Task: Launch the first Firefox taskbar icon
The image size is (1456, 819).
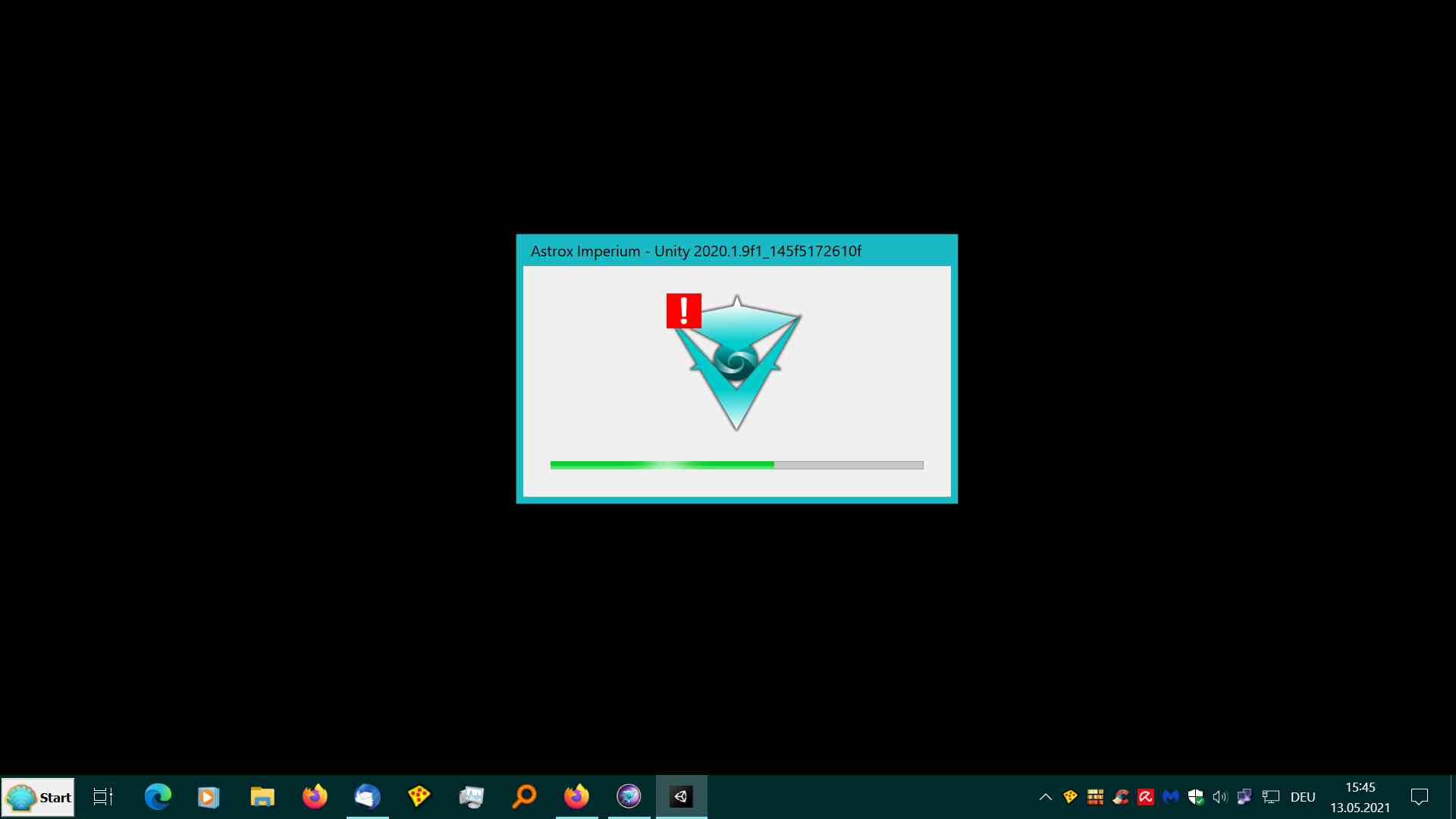Action: (x=315, y=797)
